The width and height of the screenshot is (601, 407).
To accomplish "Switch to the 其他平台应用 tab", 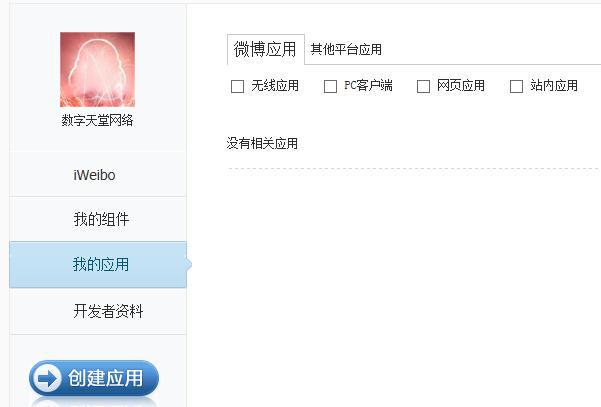I will 346,49.
